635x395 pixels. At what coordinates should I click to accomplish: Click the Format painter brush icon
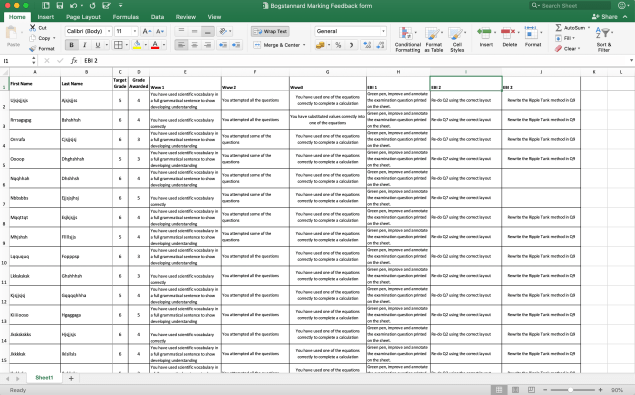[33, 49]
